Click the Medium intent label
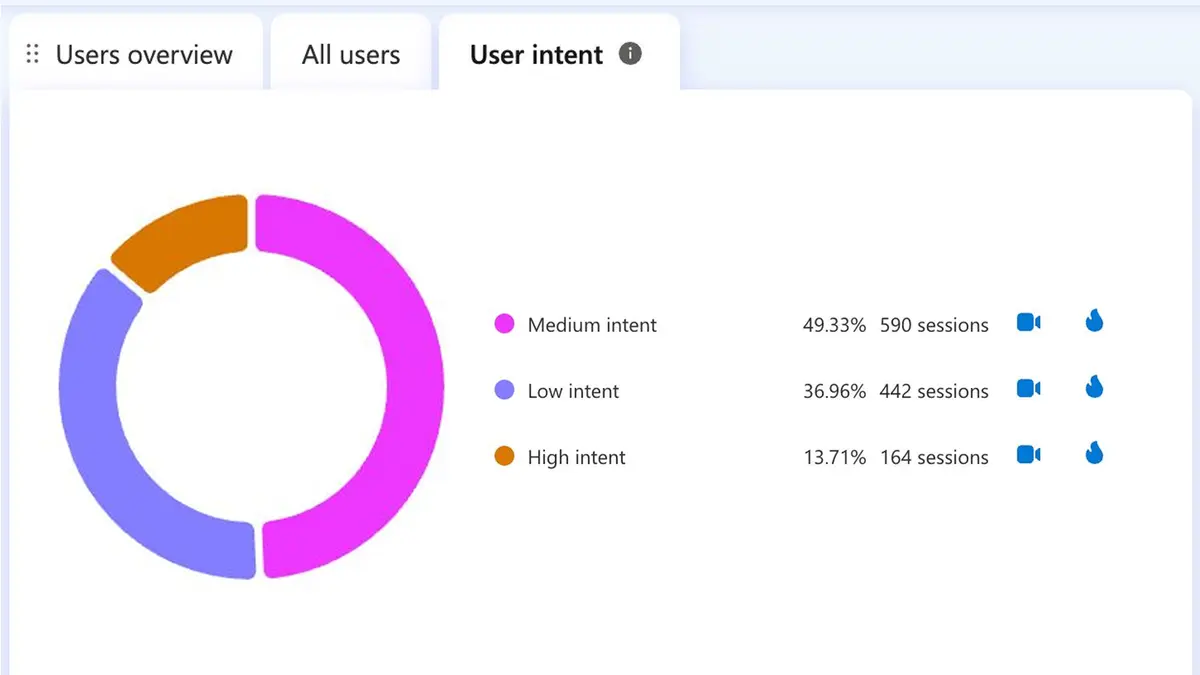The height and width of the screenshot is (675, 1200). 592,325
